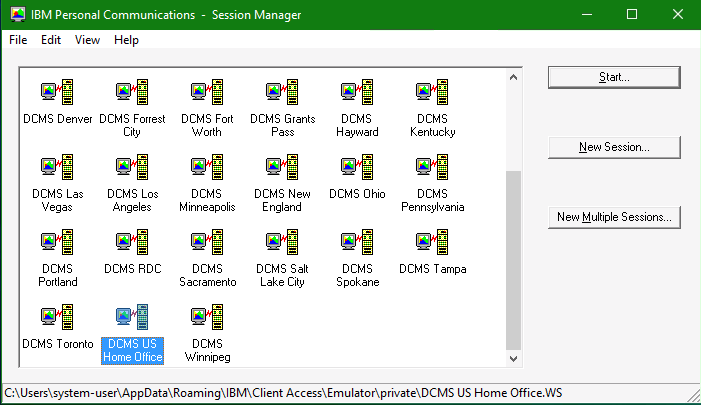Open the Help menu

pyautogui.click(x=126, y=40)
